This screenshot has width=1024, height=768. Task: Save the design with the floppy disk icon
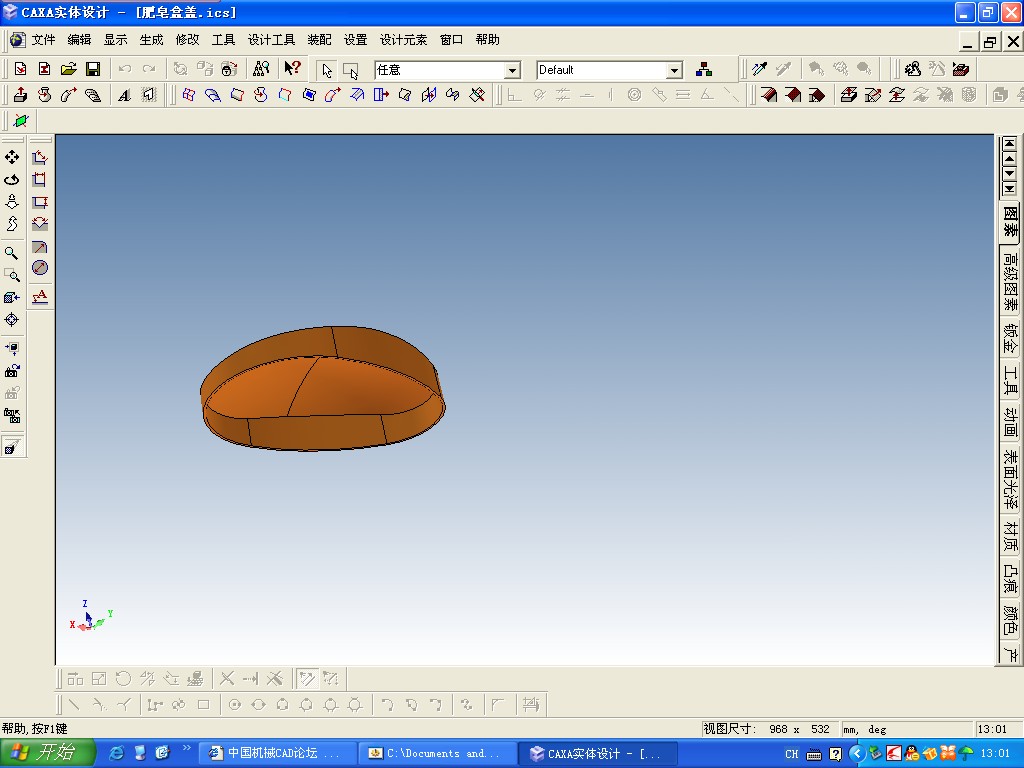point(93,69)
